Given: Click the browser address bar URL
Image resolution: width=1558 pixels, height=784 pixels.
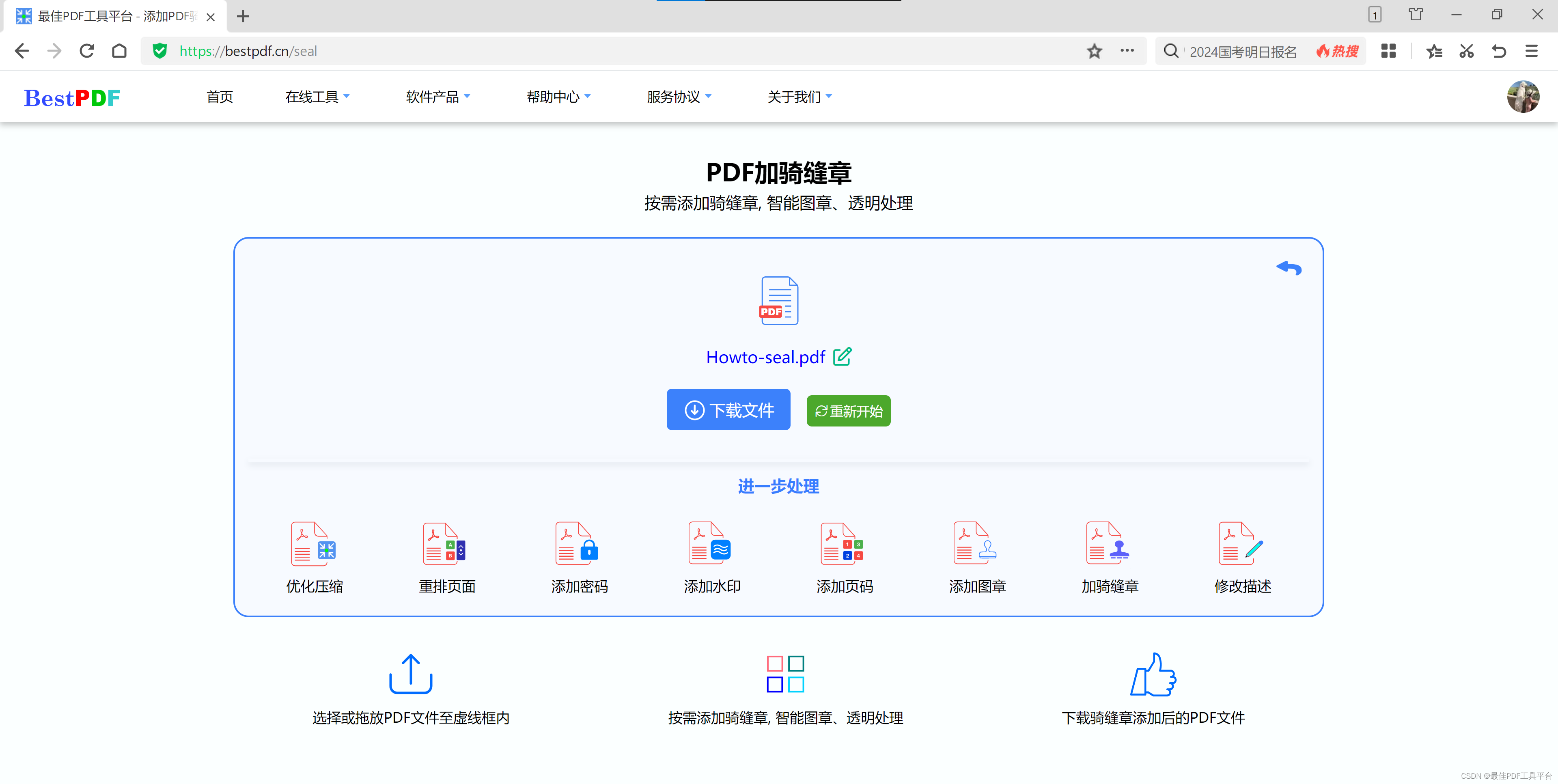Looking at the screenshot, I should [248, 52].
